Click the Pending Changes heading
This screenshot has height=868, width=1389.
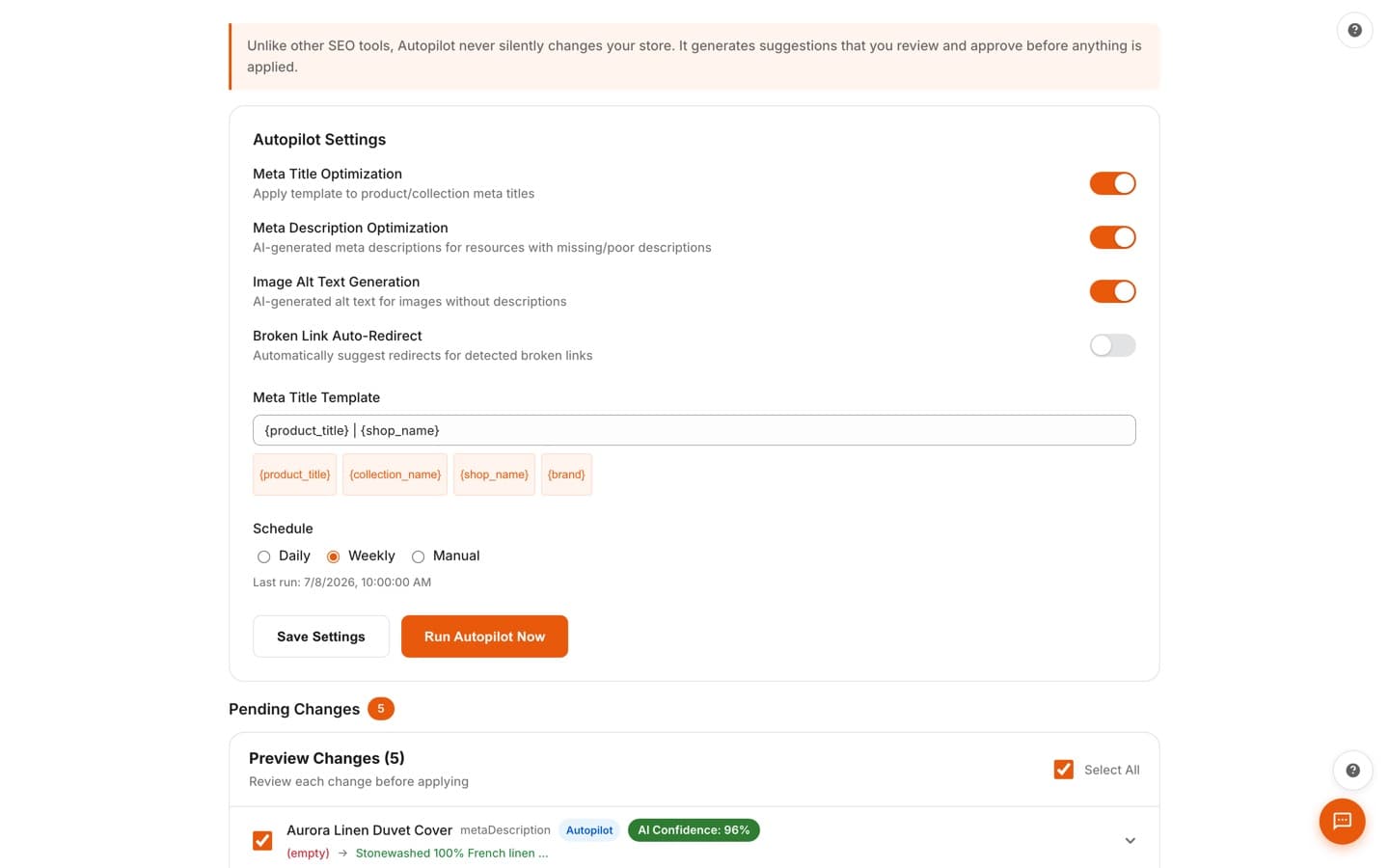click(294, 709)
